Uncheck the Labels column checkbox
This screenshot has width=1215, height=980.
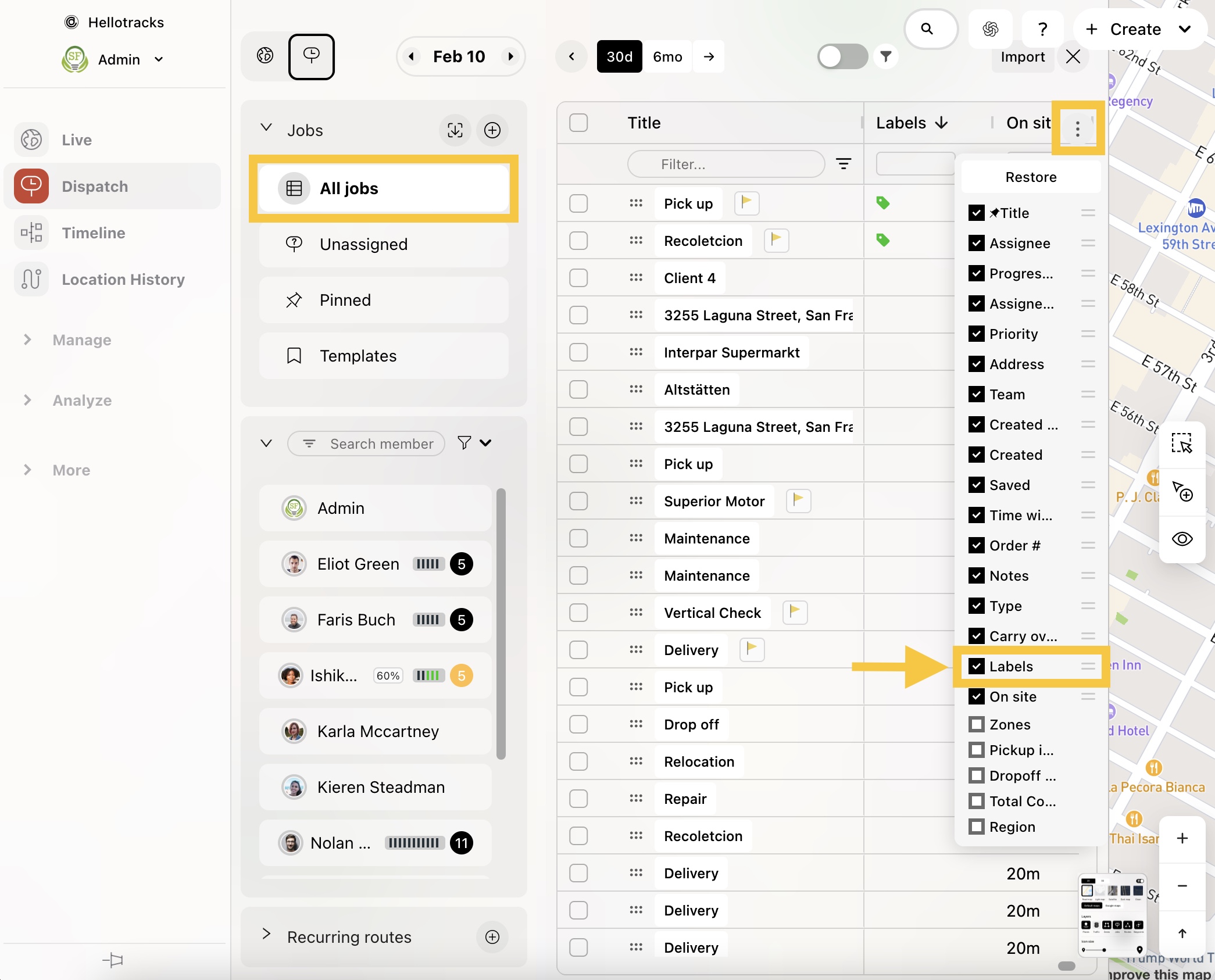977,666
